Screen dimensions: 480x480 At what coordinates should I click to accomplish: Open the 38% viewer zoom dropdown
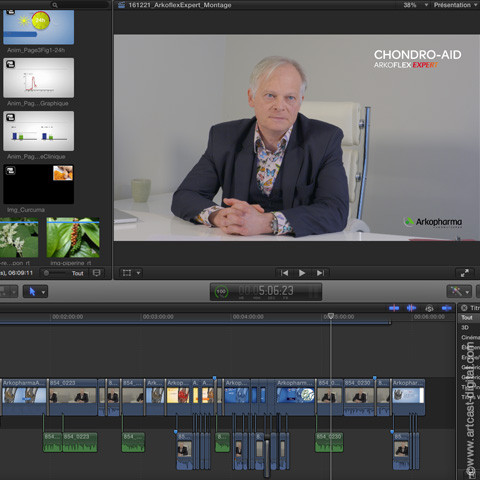415,5
